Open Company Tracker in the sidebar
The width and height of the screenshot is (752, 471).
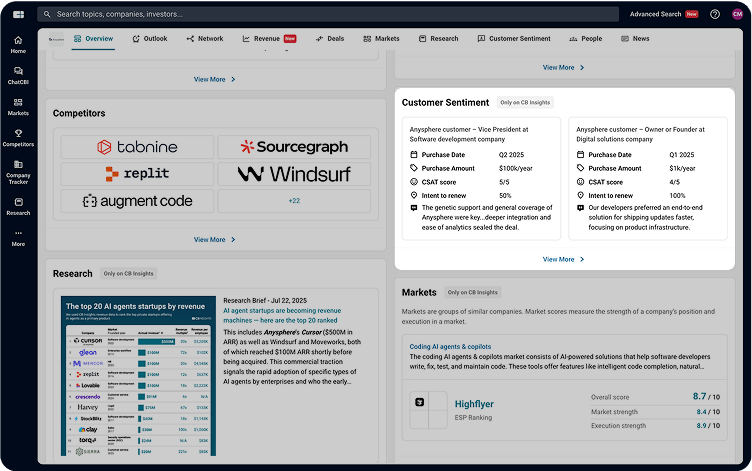tap(18, 170)
